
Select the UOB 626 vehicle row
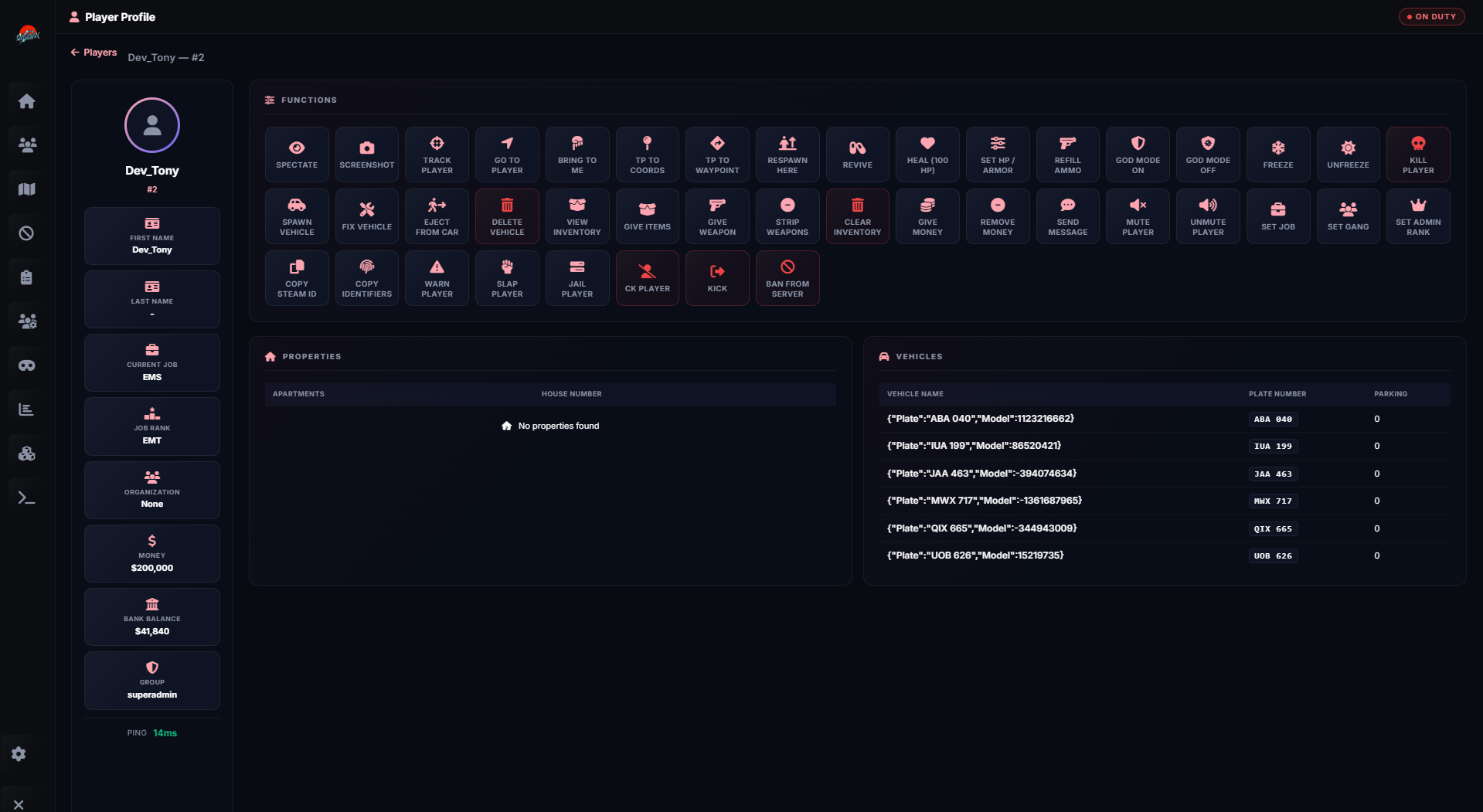click(x=1164, y=555)
